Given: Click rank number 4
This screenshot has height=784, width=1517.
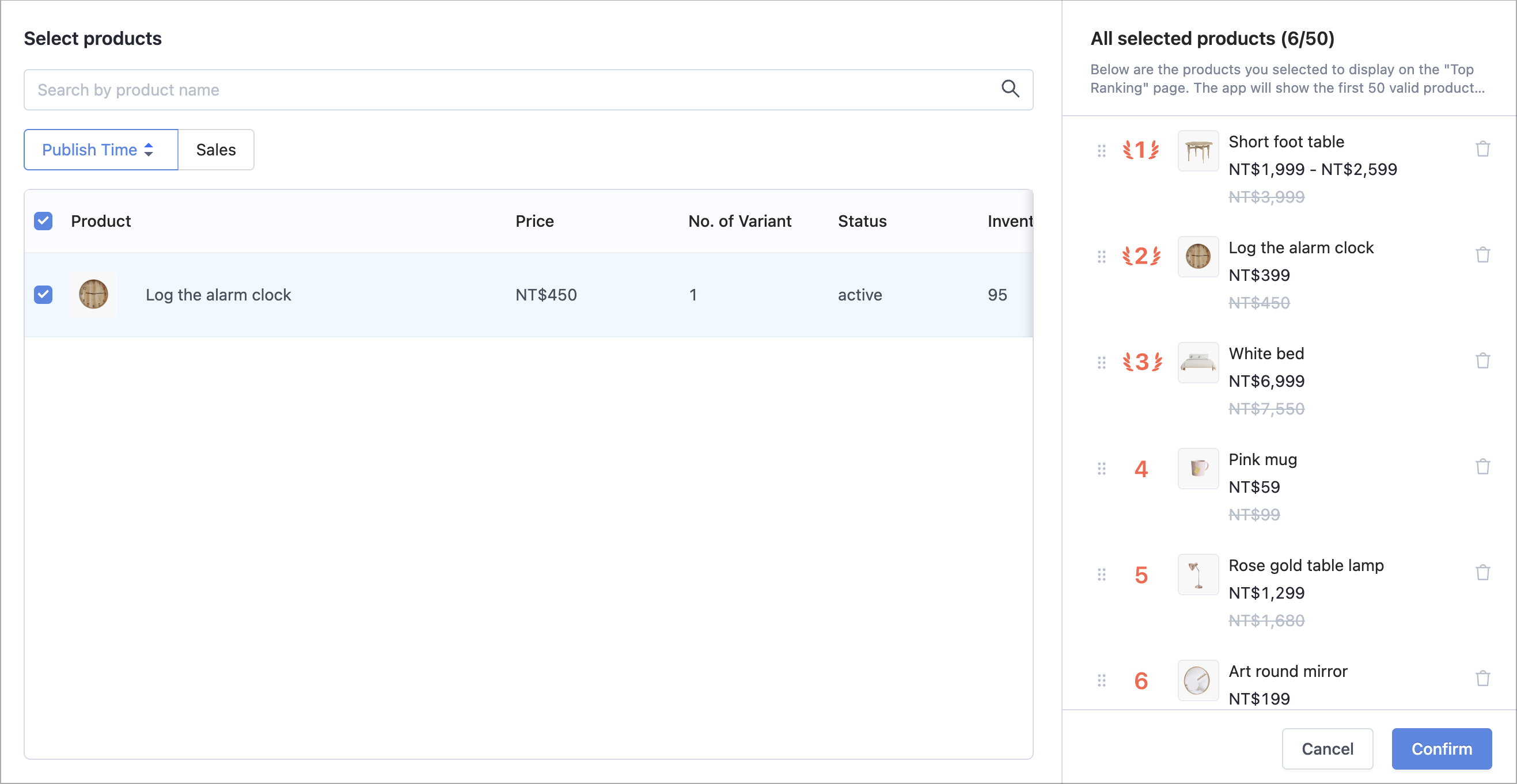Looking at the screenshot, I should [1141, 469].
